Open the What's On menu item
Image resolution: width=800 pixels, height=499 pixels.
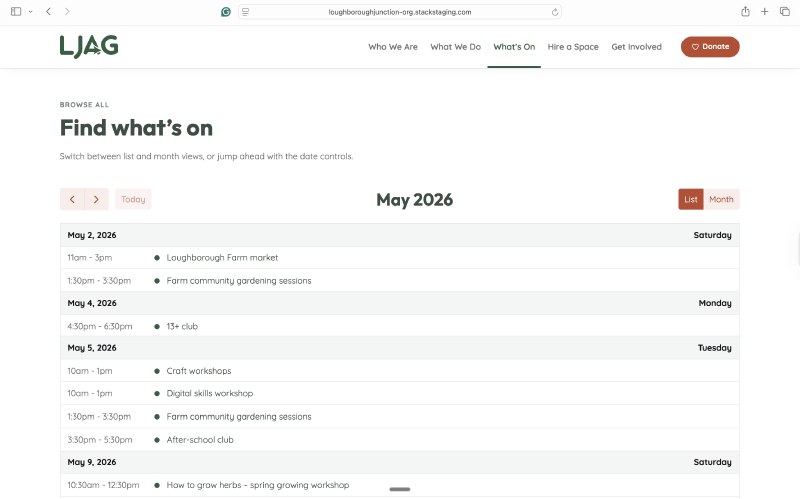(514, 47)
